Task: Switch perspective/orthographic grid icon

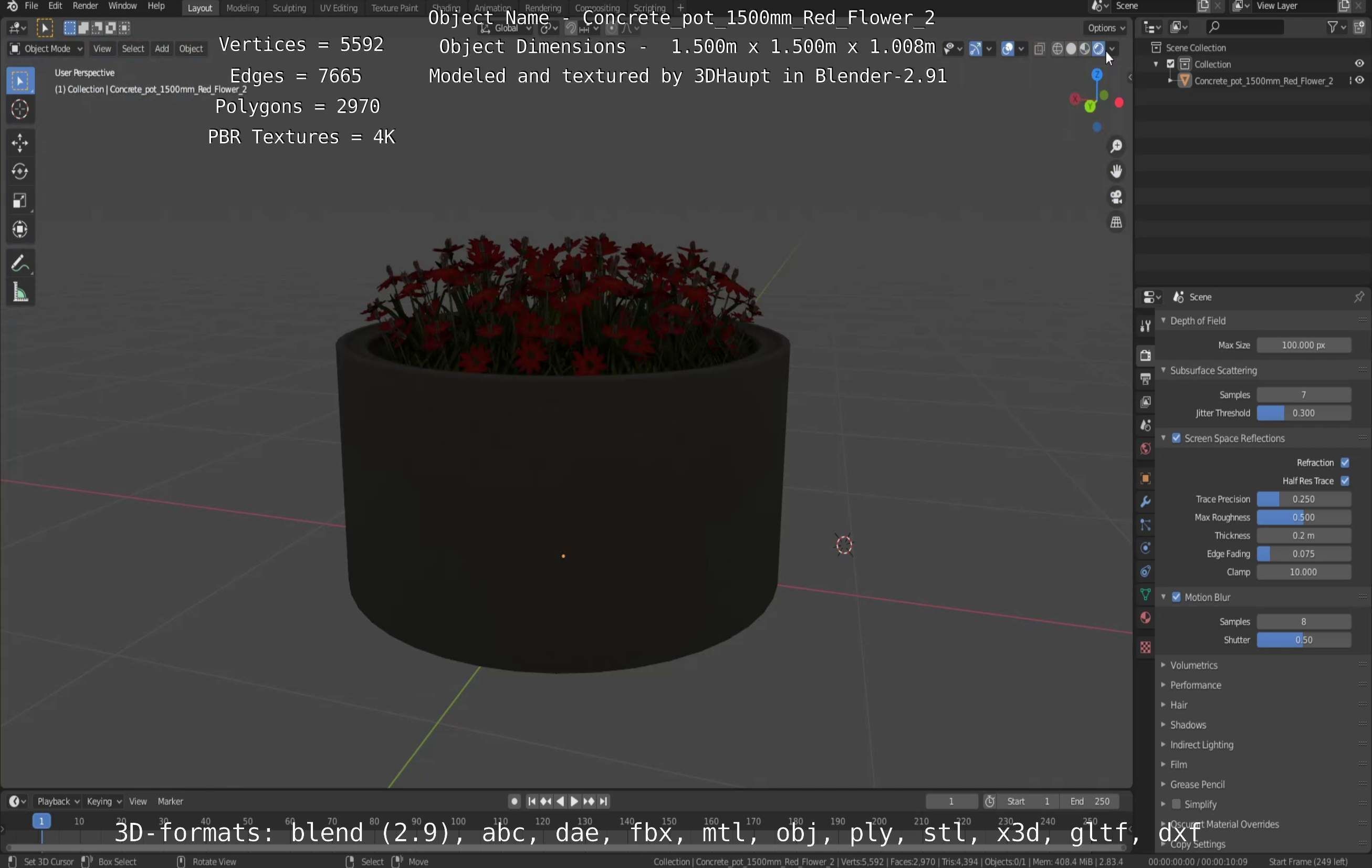Action: pyautogui.click(x=1116, y=223)
